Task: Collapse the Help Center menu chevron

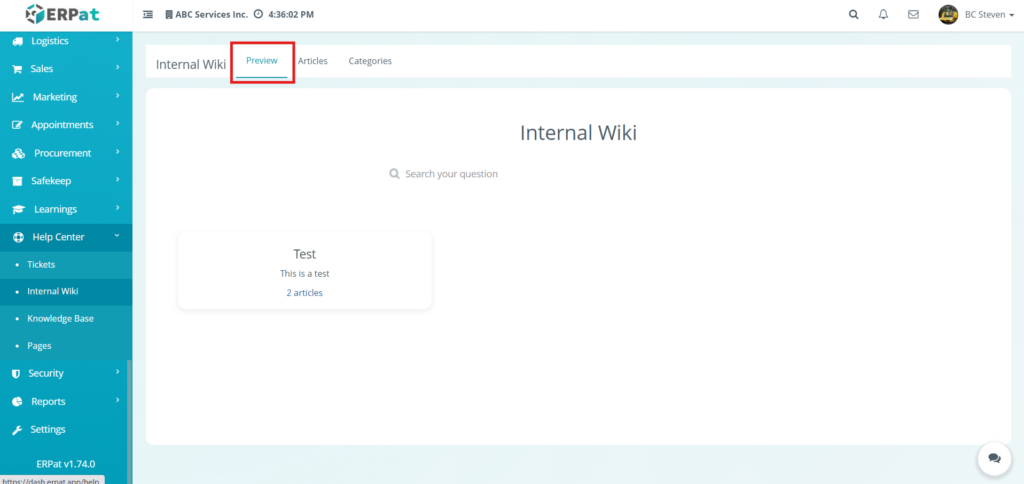Action: [117, 236]
